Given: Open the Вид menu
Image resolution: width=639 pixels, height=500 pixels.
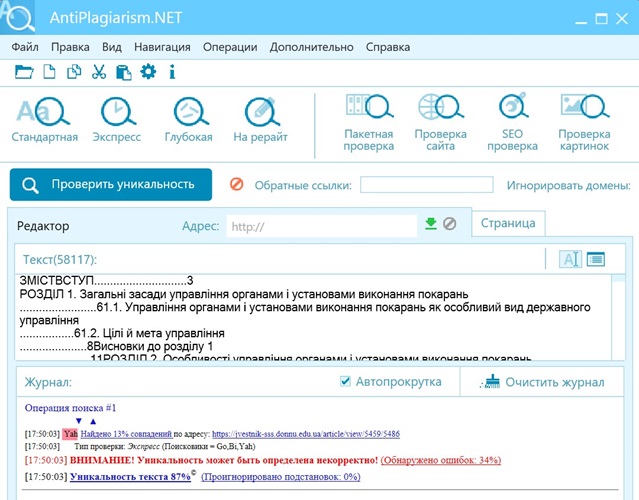Looking at the screenshot, I should tap(112, 47).
